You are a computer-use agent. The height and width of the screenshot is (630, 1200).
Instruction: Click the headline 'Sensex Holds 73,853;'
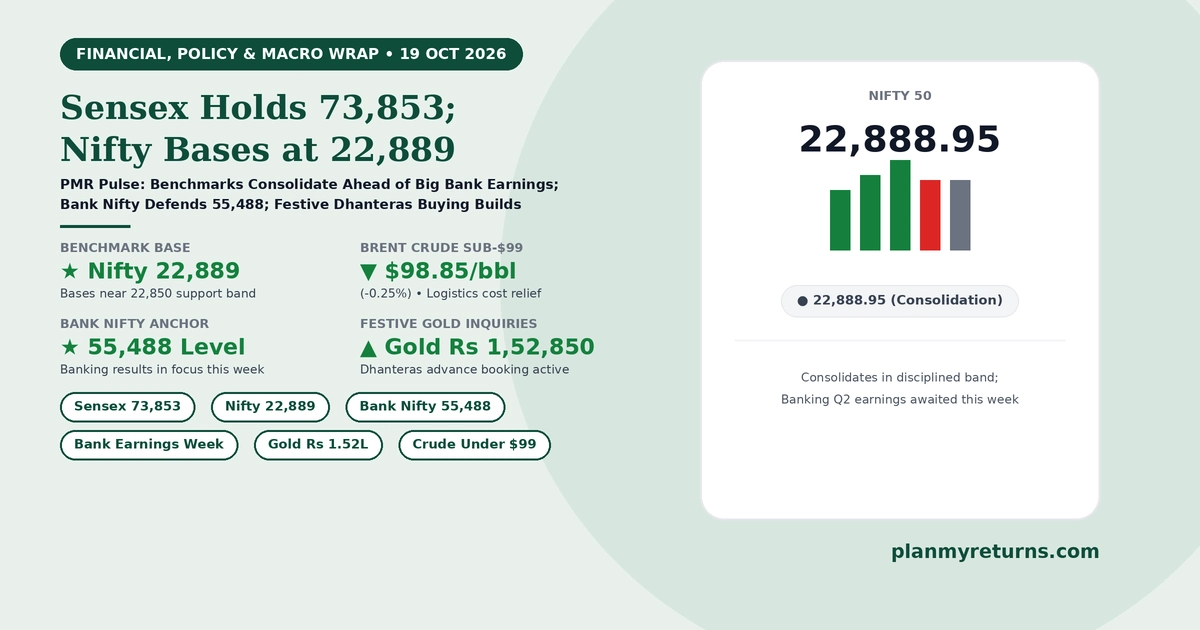pos(259,107)
